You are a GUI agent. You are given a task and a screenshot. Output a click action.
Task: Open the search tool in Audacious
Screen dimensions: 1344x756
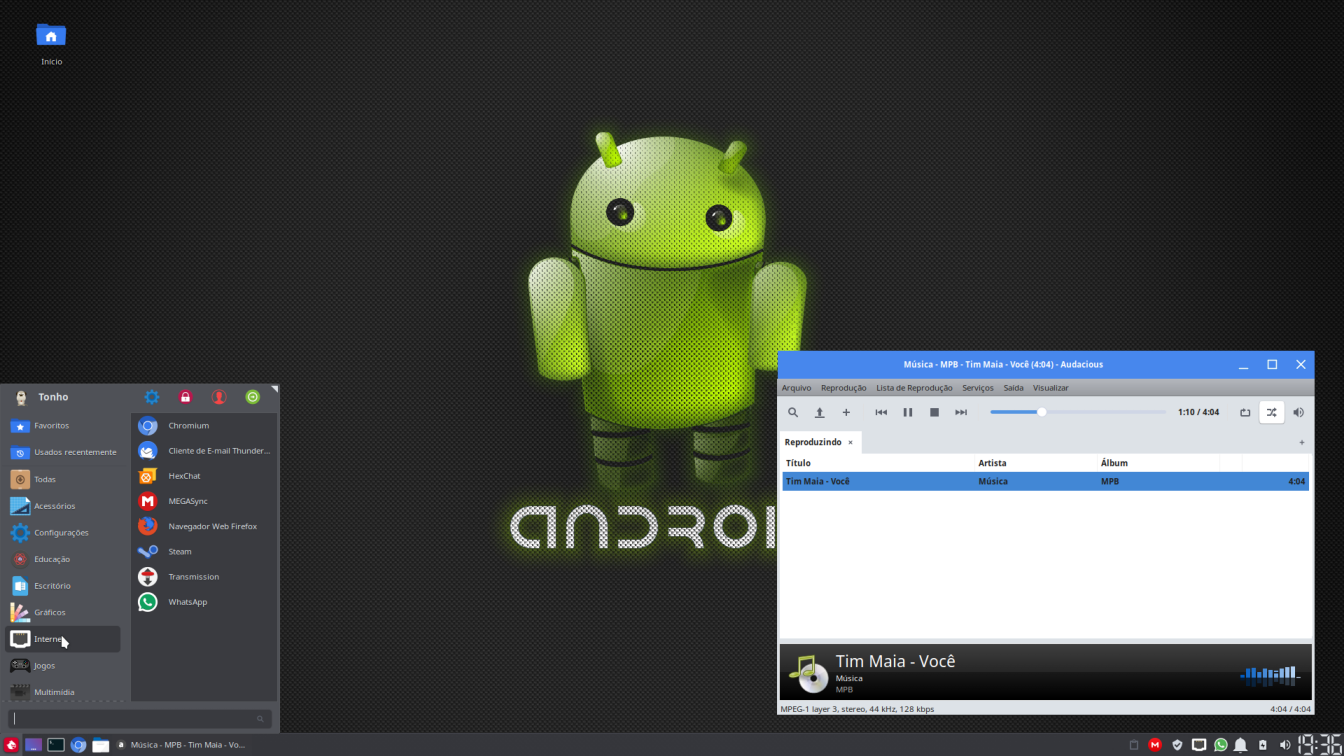(793, 412)
